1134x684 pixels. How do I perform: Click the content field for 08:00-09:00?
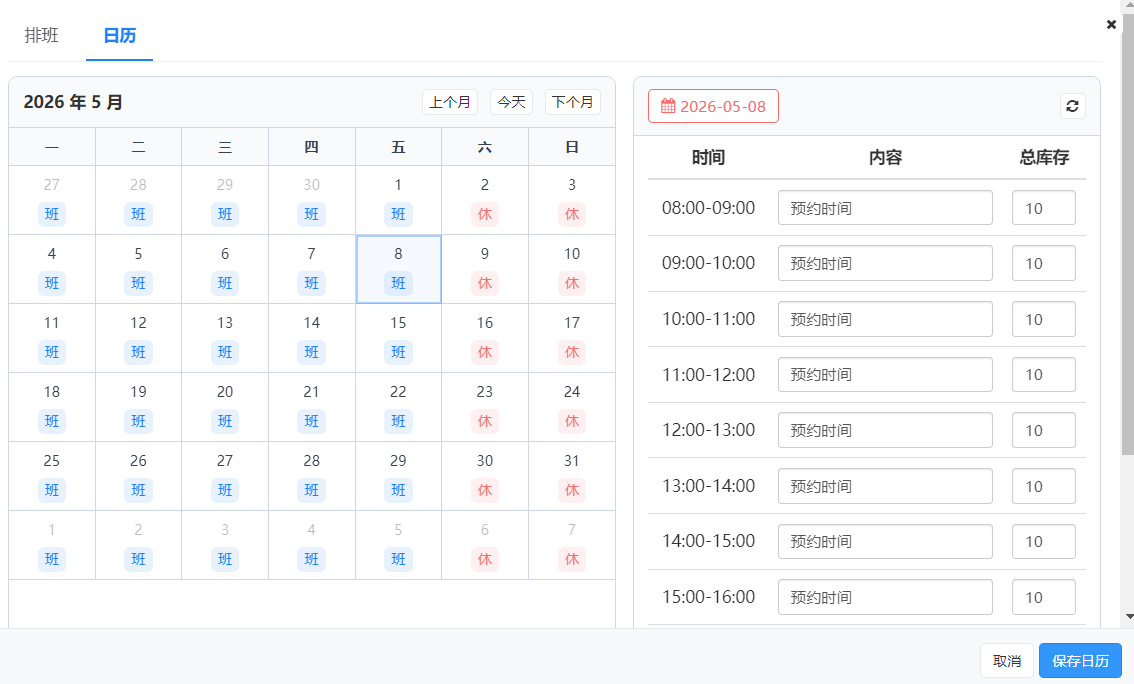pyautogui.click(x=885, y=208)
